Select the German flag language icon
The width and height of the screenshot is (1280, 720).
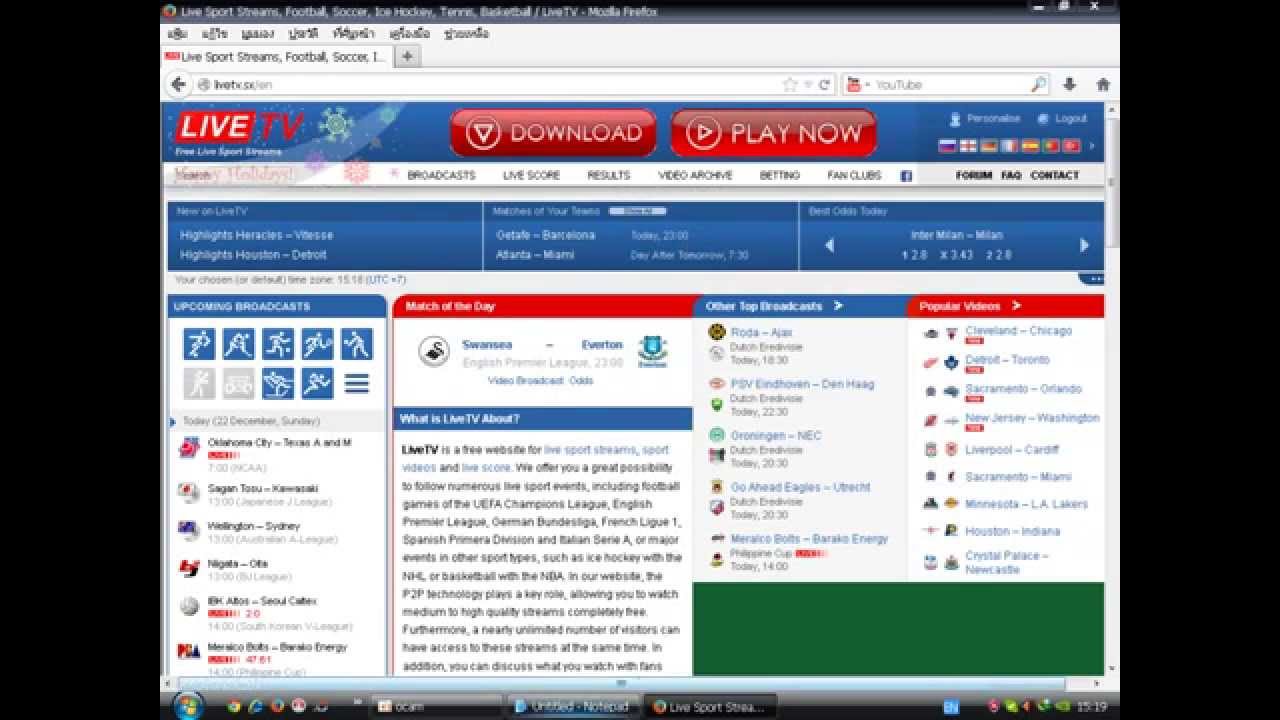989,146
